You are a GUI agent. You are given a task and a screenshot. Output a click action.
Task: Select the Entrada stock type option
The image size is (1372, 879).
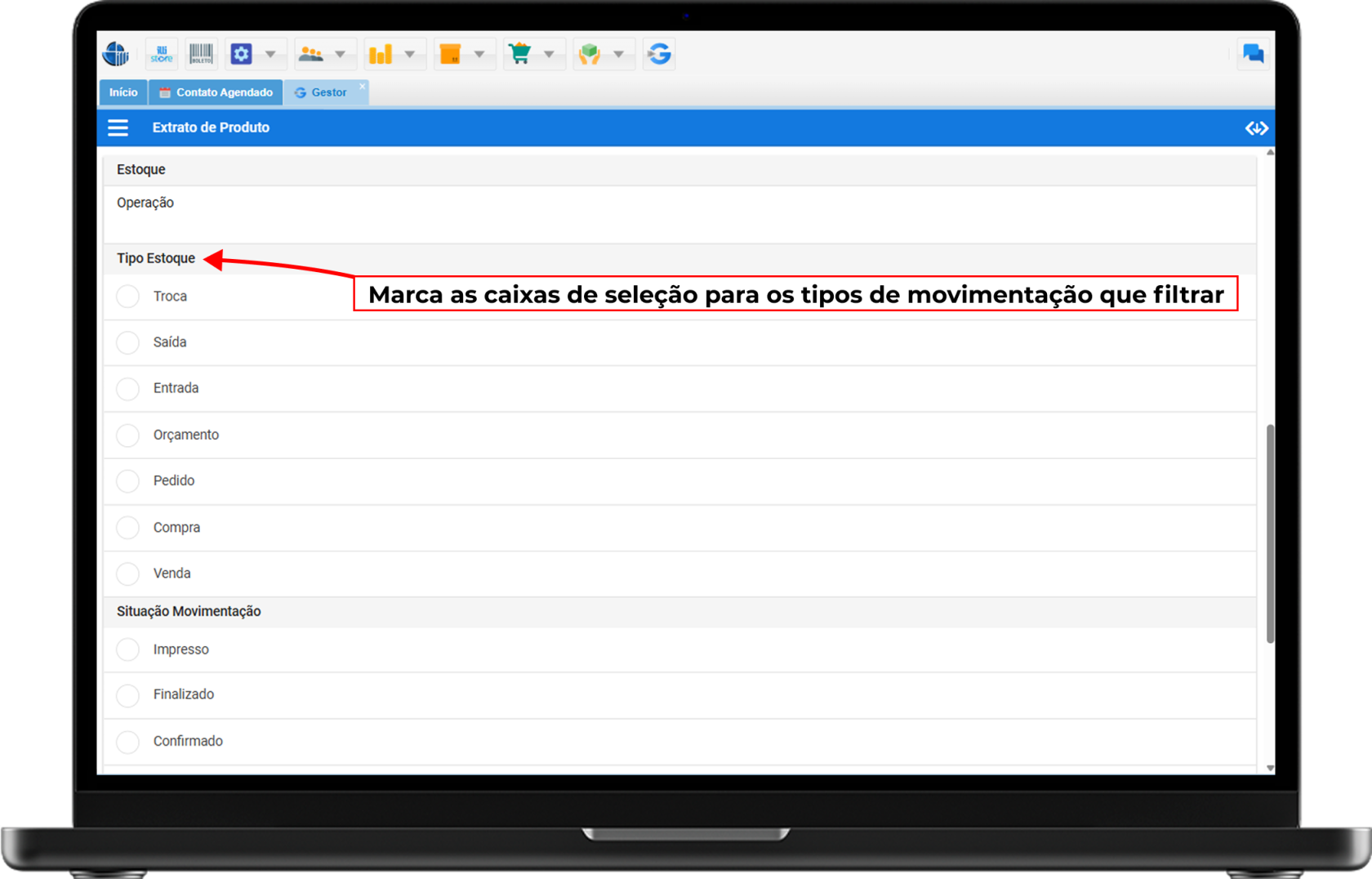pos(128,389)
